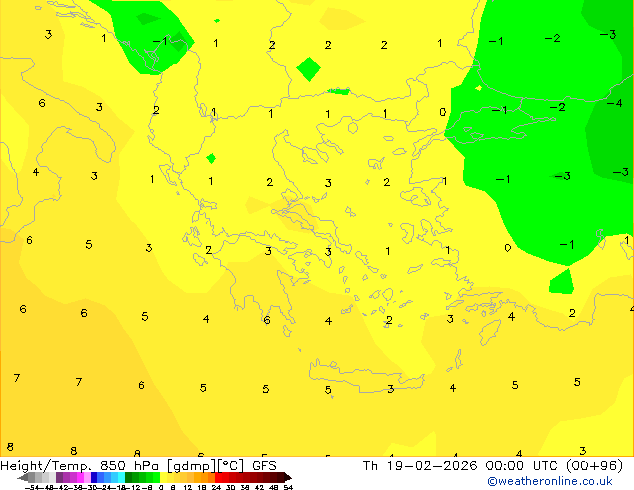Image resolution: width=634 pixels, height=490 pixels.
Task: Open the weatheronline.co.uk link
Action: [x=550, y=481]
